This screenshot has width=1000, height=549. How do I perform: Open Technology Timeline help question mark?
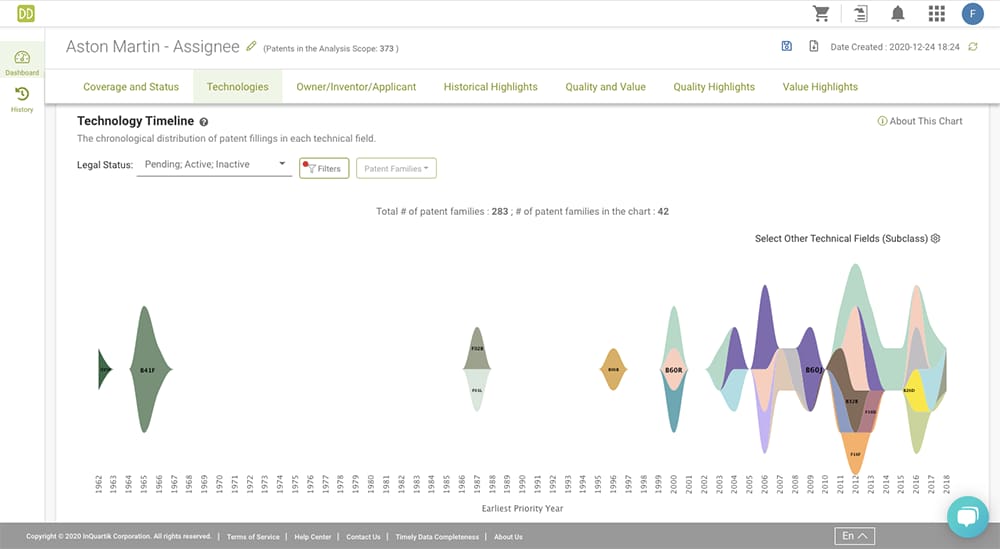click(203, 122)
